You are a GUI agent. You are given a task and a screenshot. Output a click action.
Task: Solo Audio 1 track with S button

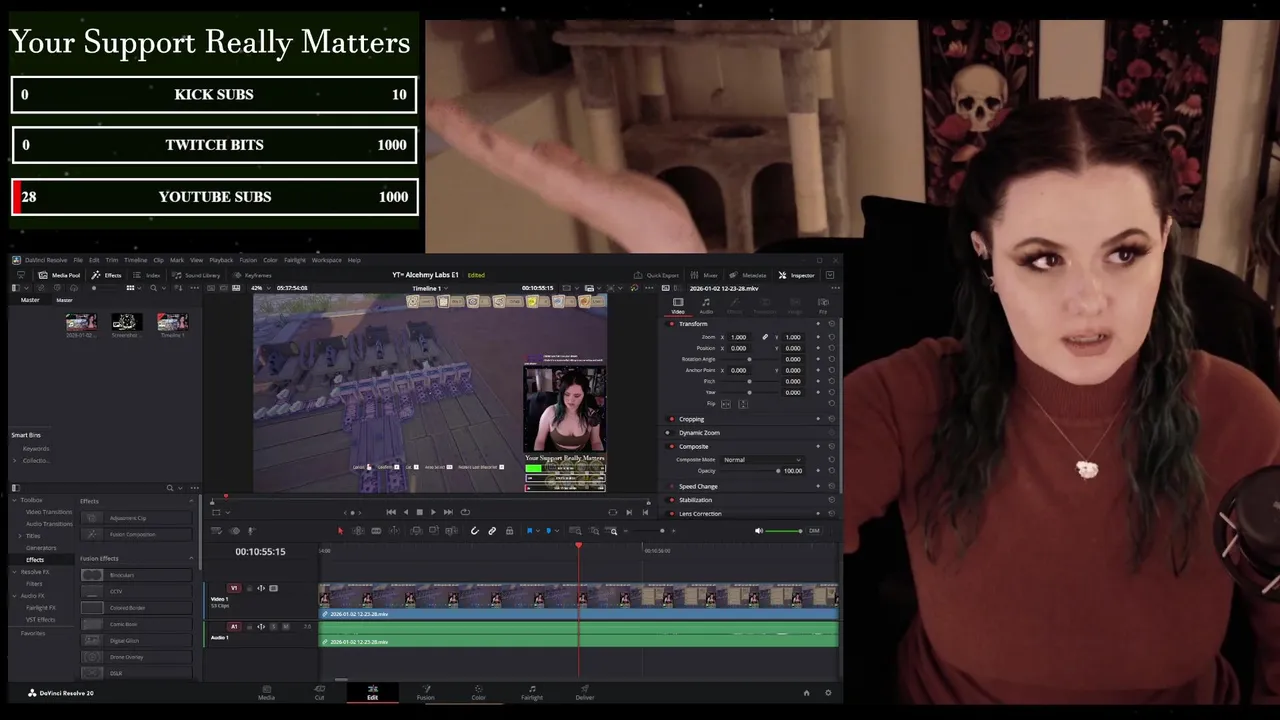point(274,627)
